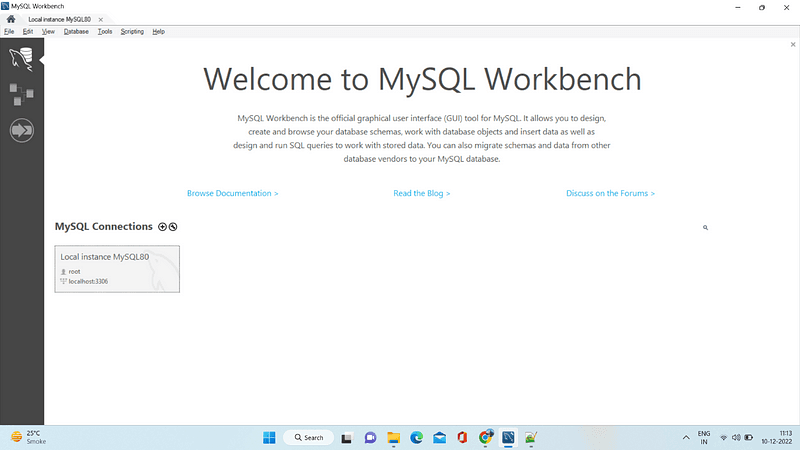Open the MySQL Connections sidebar view
This screenshot has height=450, width=800.
click(21, 59)
